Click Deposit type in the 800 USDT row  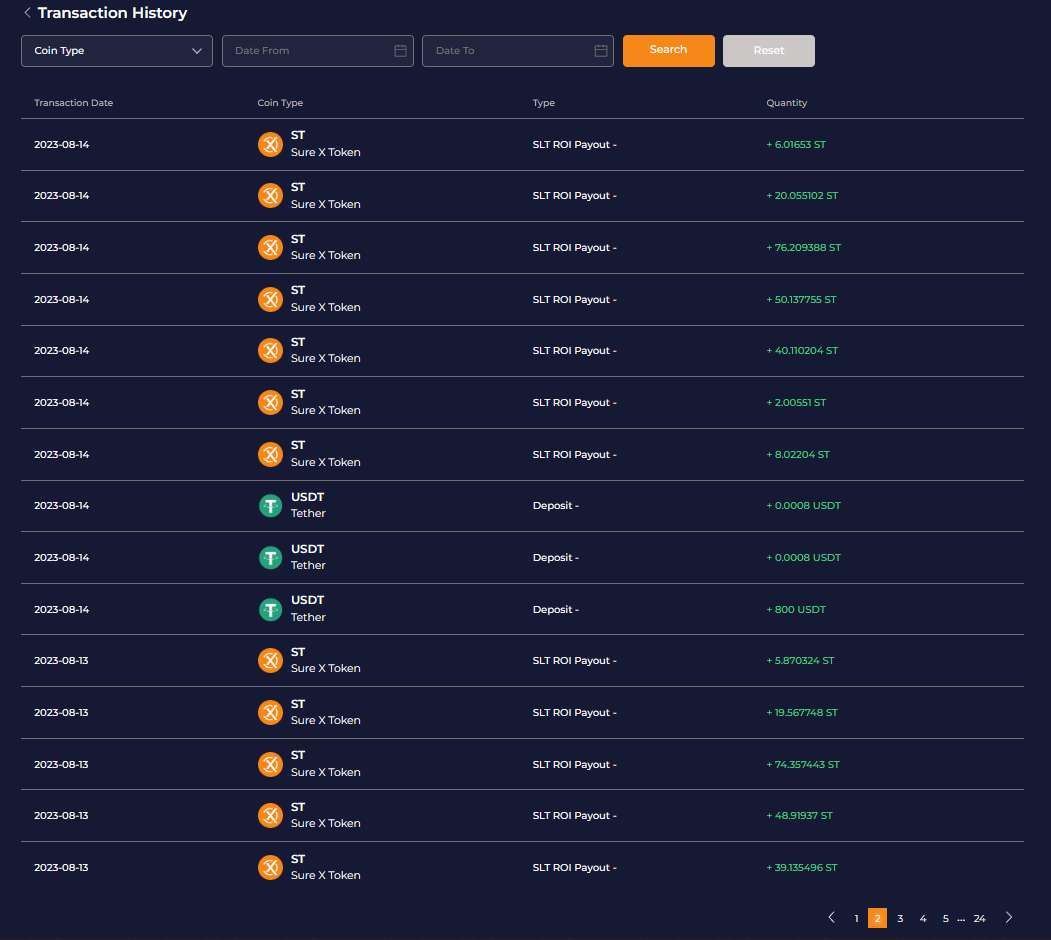[556, 609]
